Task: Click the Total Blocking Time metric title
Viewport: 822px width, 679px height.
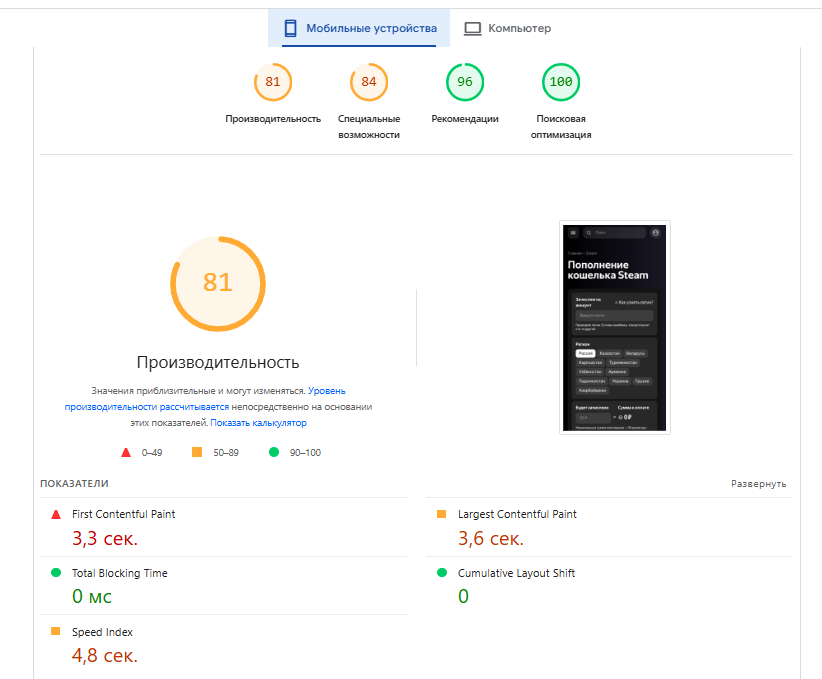Action: click(x=120, y=573)
